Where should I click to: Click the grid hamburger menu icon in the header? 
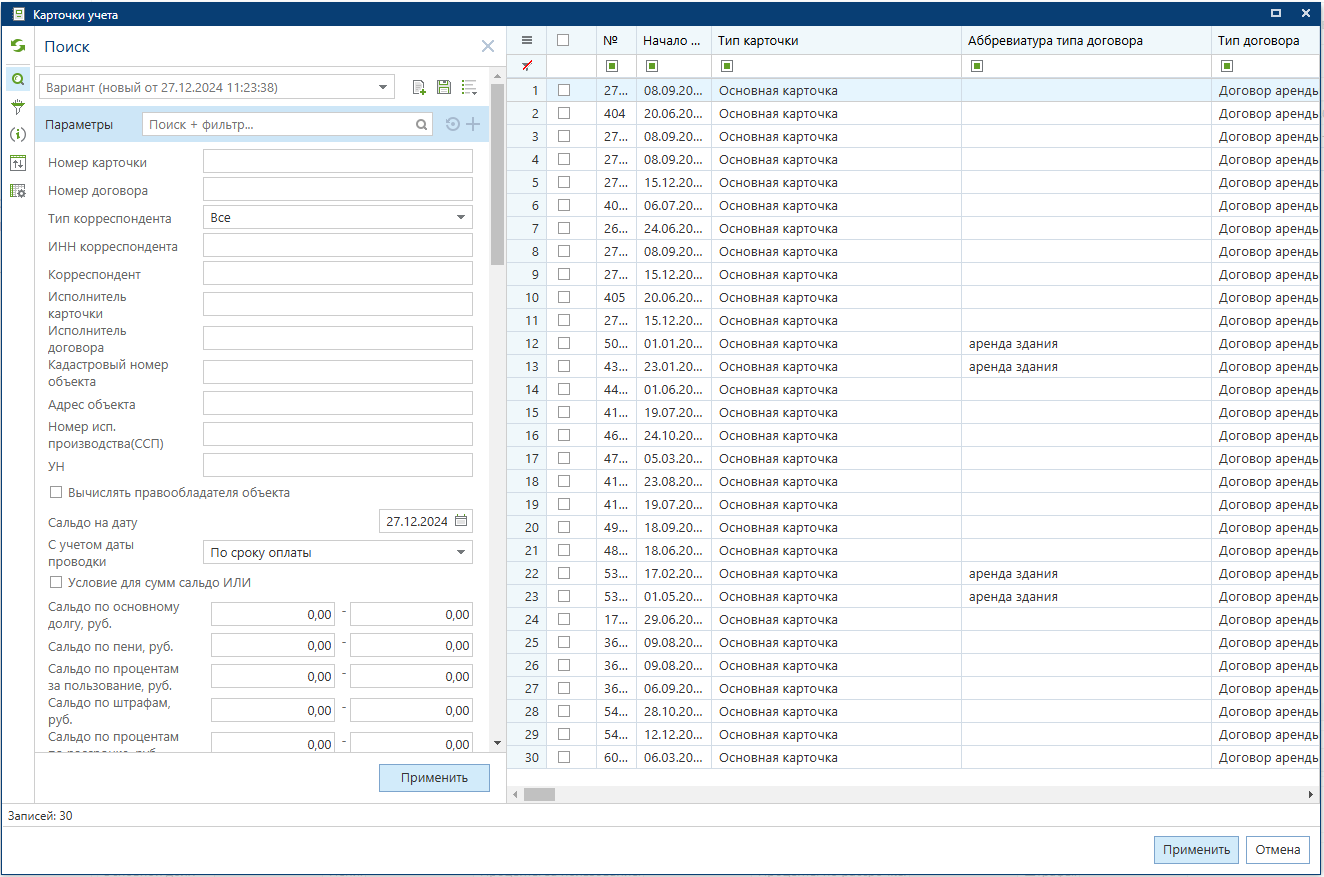coord(527,40)
